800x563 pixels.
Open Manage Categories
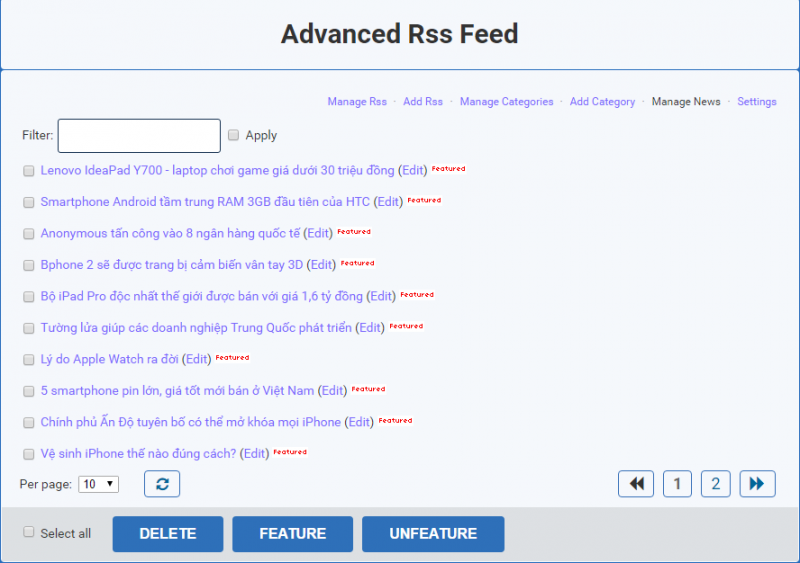click(x=507, y=102)
